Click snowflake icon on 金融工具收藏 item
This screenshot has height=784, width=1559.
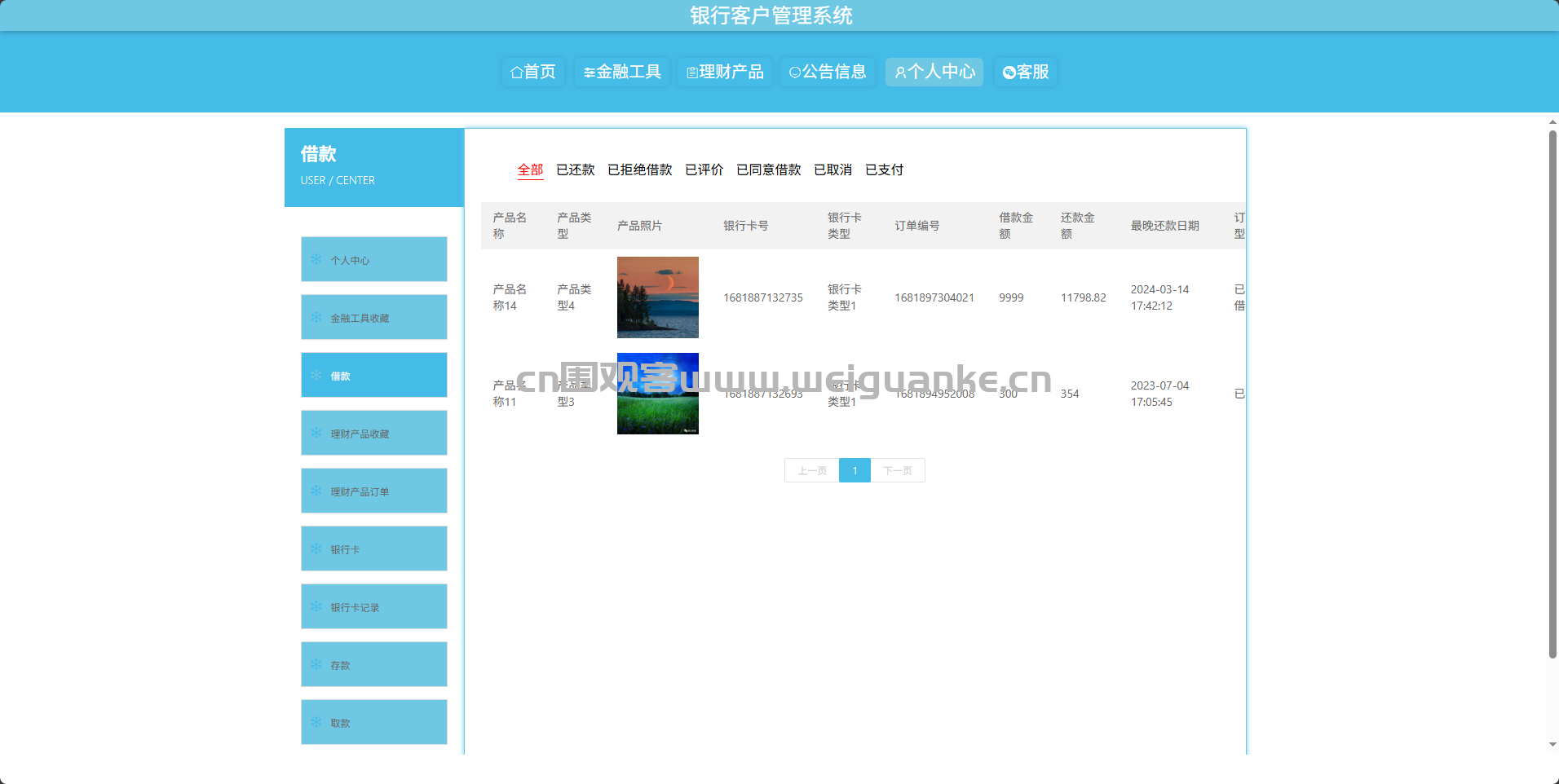tap(316, 317)
